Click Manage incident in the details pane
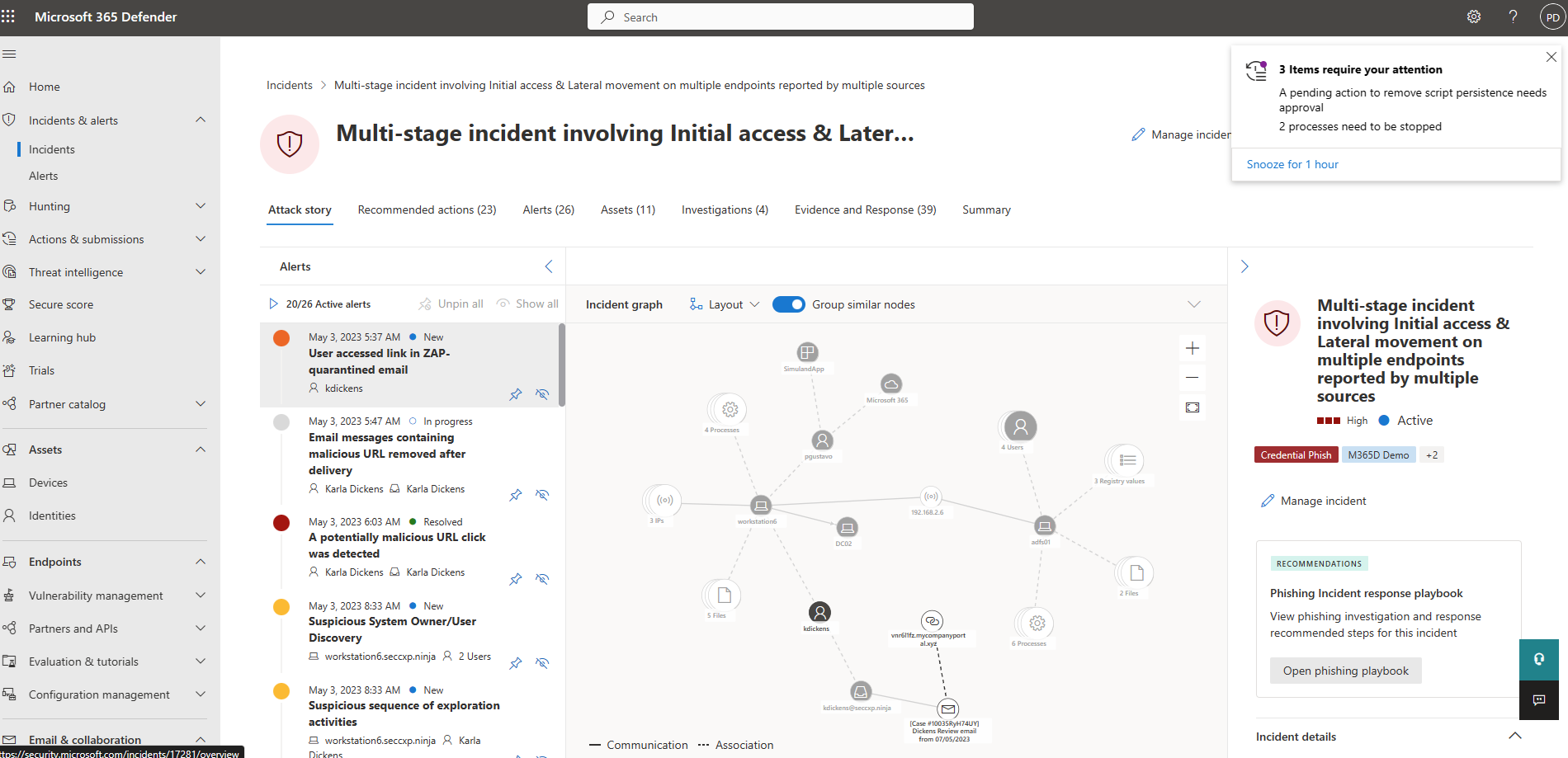Viewport: 1568px width, 758px height. click(1314, 501)
